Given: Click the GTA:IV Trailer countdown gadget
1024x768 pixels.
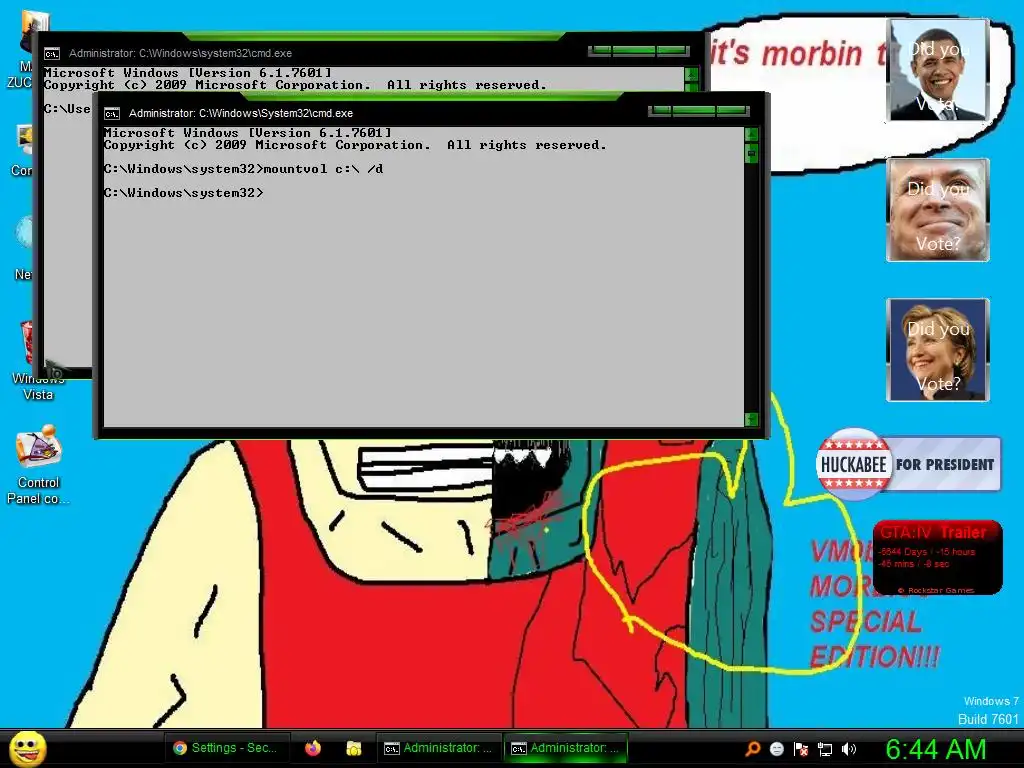Looking at the screenshot, I should 938,558.
